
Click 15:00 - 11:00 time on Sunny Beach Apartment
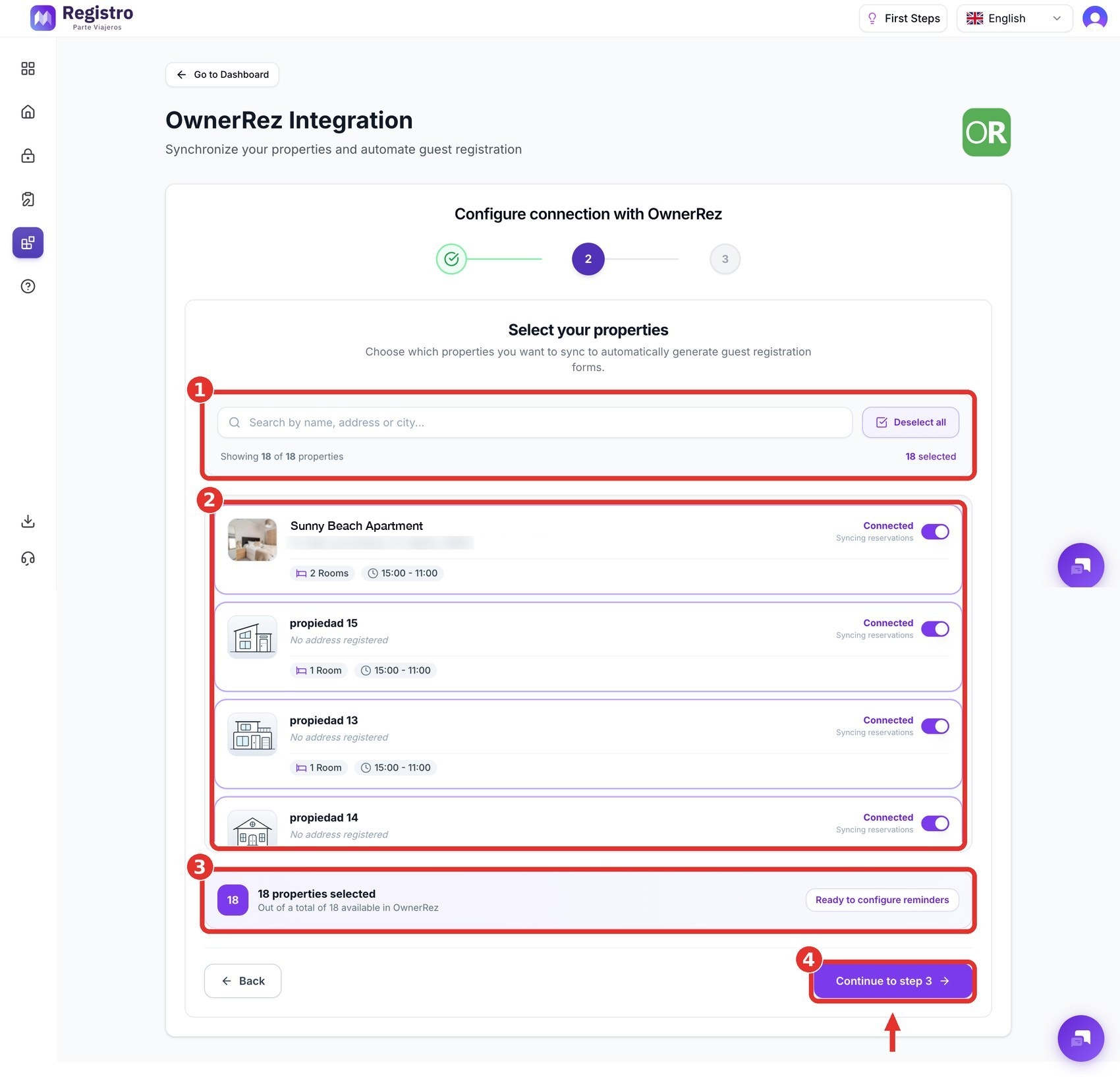(403, 573)
